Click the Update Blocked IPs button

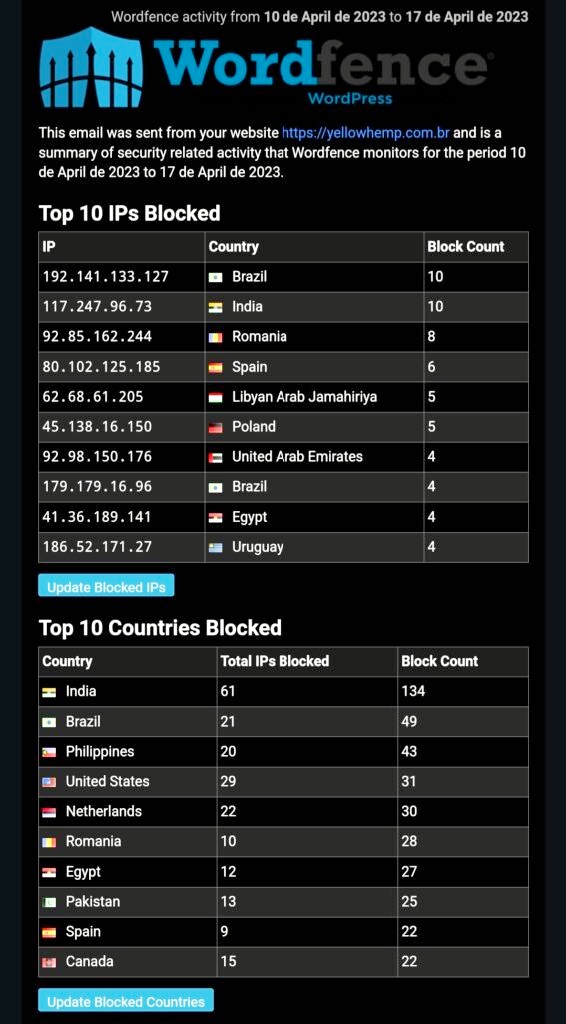pyautogui.click(x=106, y=586)
